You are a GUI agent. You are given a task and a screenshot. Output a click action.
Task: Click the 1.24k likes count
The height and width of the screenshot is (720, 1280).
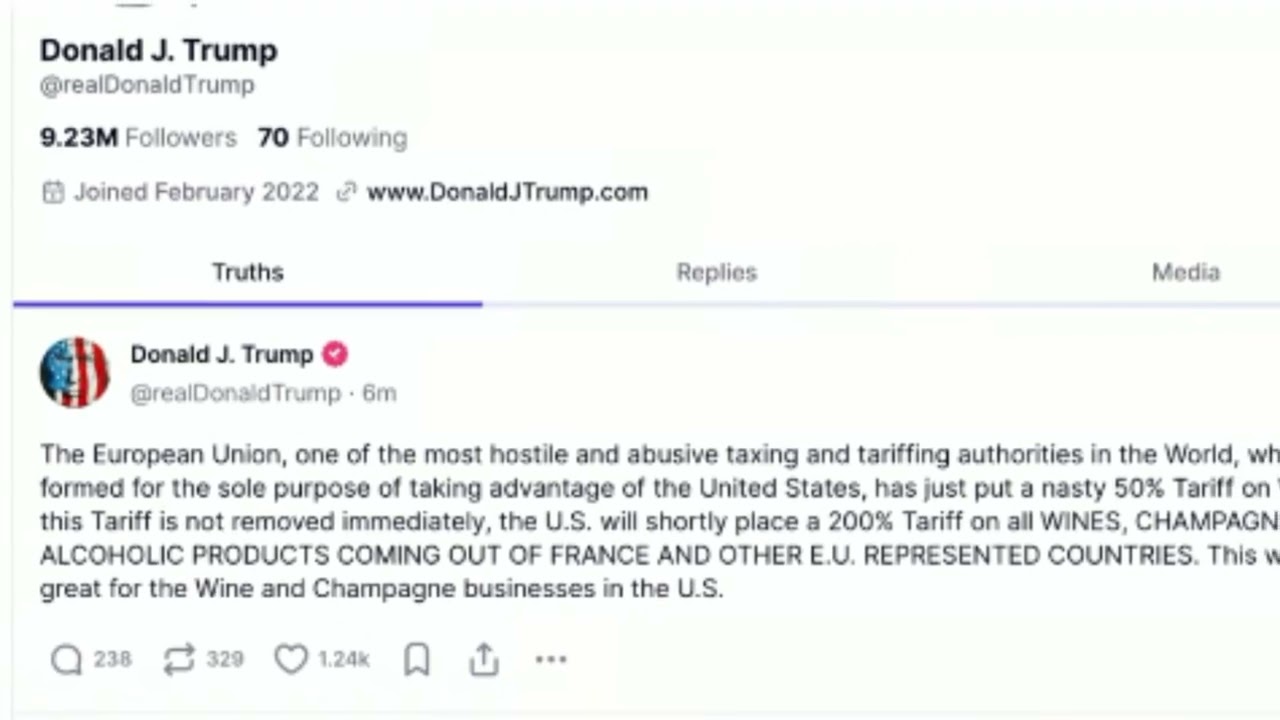pos(343,659)
